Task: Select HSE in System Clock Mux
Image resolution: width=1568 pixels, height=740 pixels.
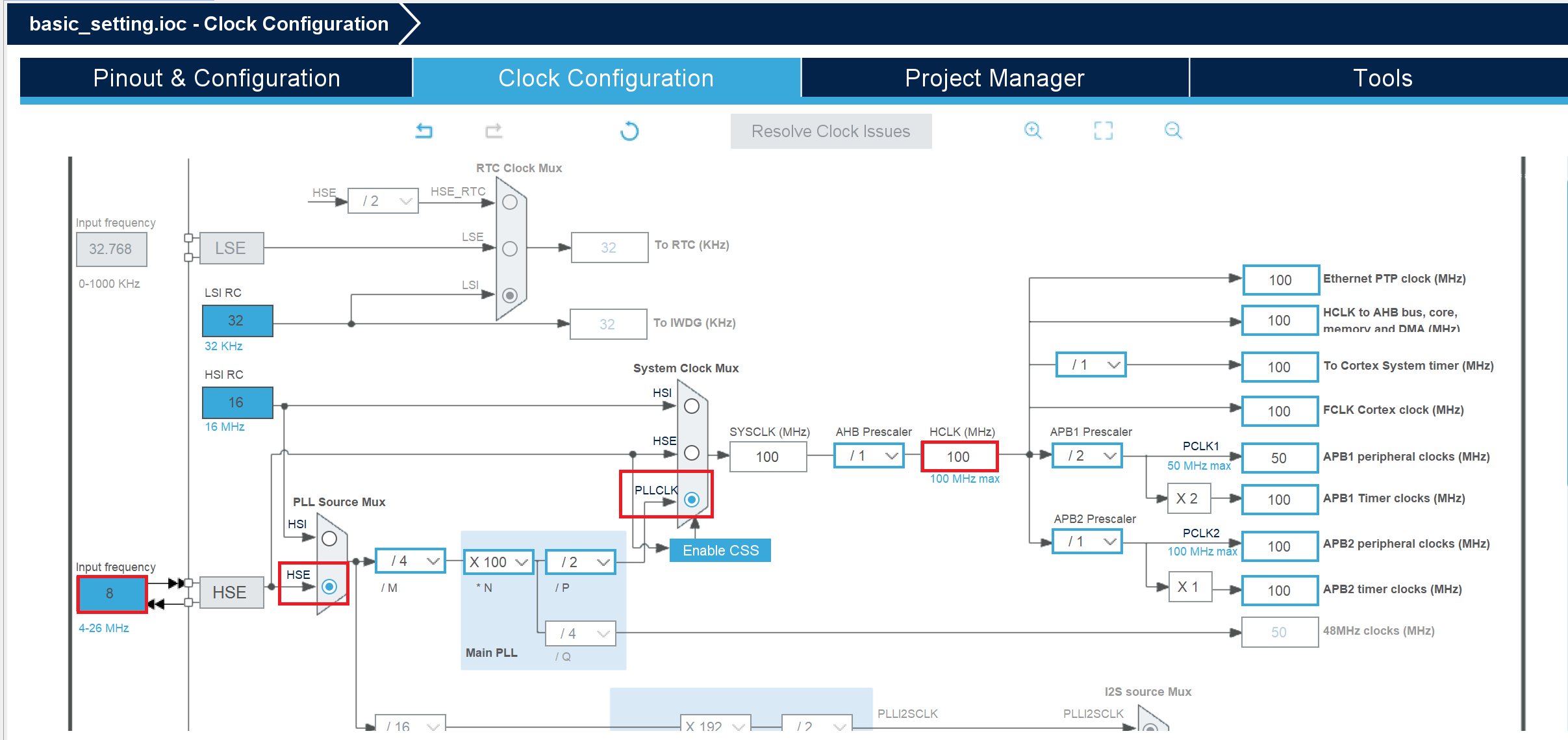Action: [x=692, y=453]
